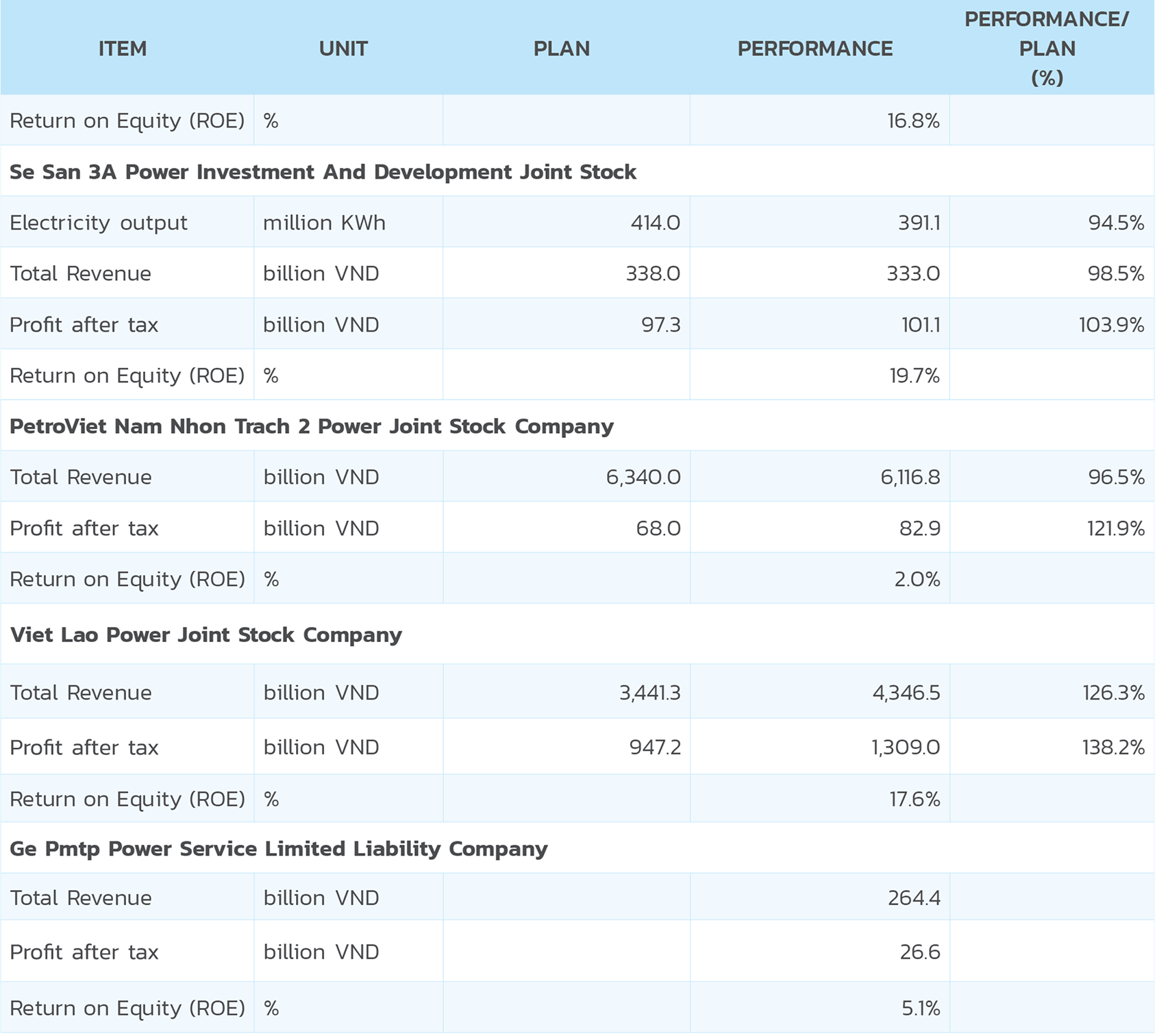Select the 19.7% ROE value
1155x1036 pixels.
915,375
